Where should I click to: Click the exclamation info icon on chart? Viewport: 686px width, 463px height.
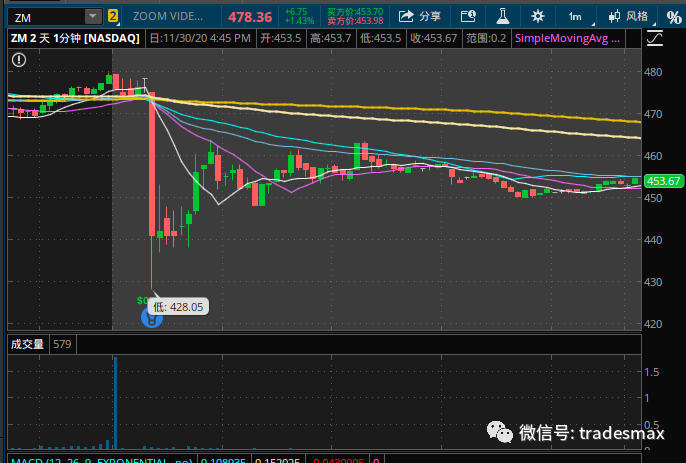19,60
